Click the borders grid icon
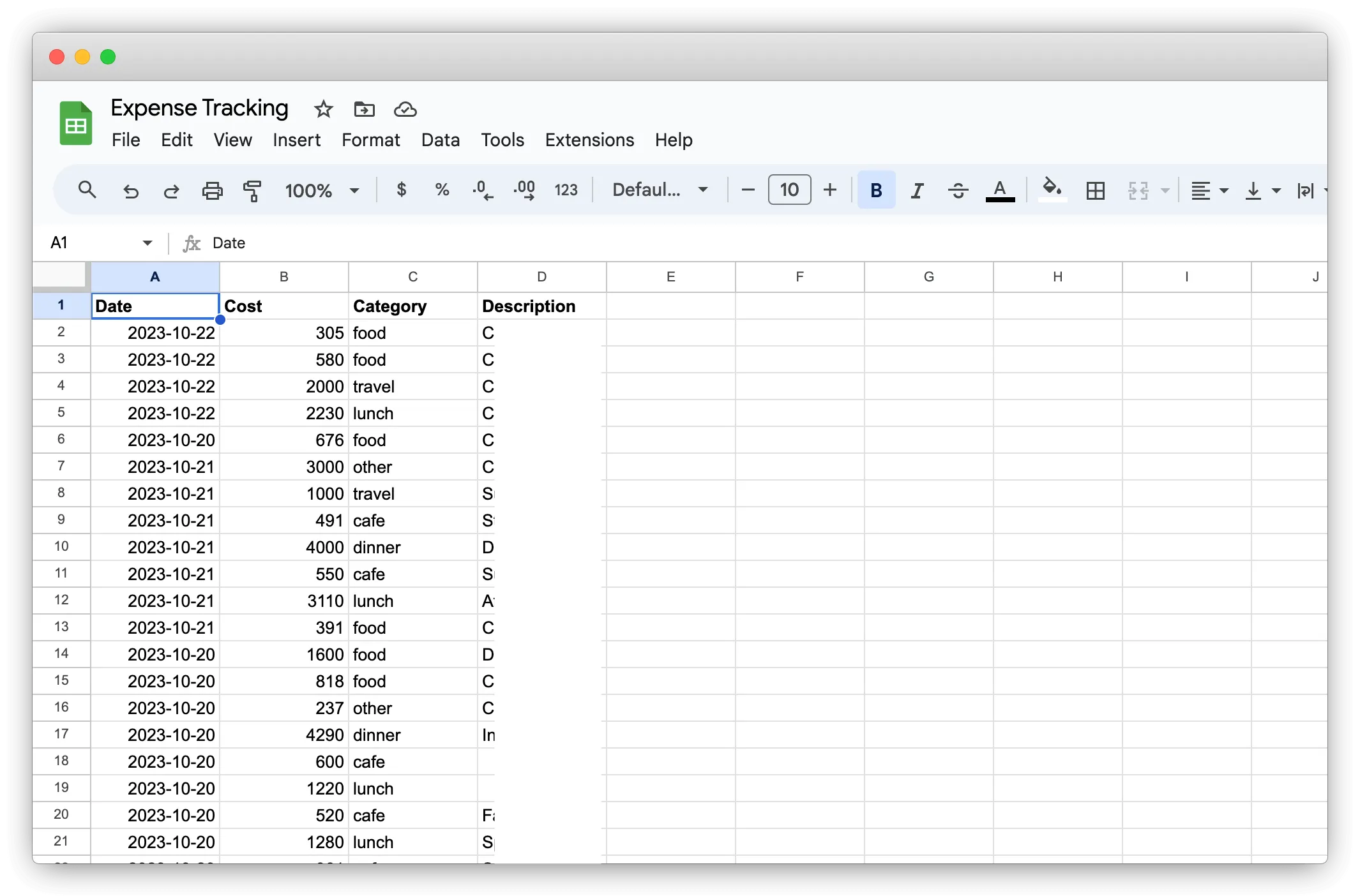This screenshot has width=1360, height=896. pyautogui.click(x=1095, y=190)
